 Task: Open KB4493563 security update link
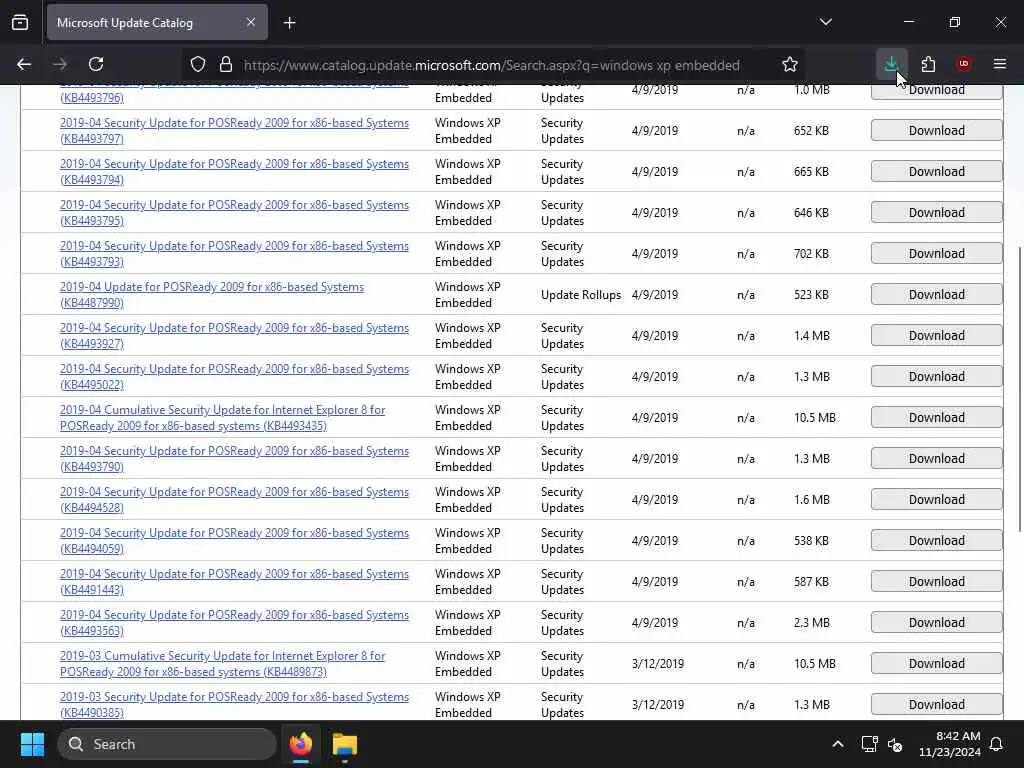coord(234,623)
